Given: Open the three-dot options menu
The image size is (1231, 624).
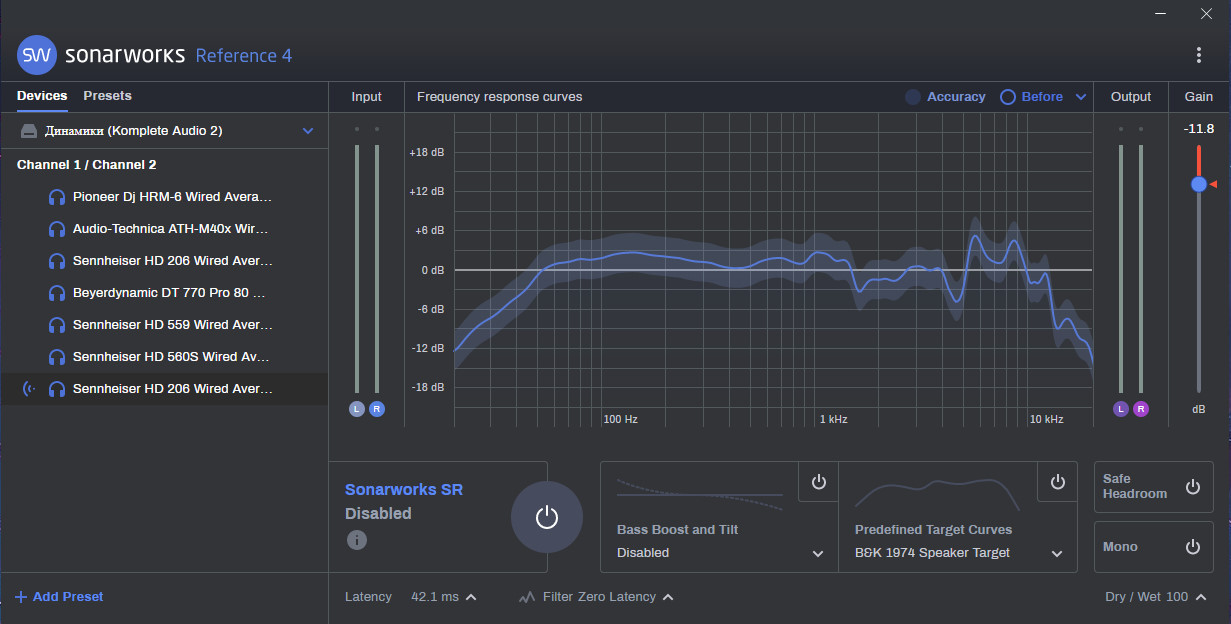Looking at the screenshot, I should tap(1199, 55).
